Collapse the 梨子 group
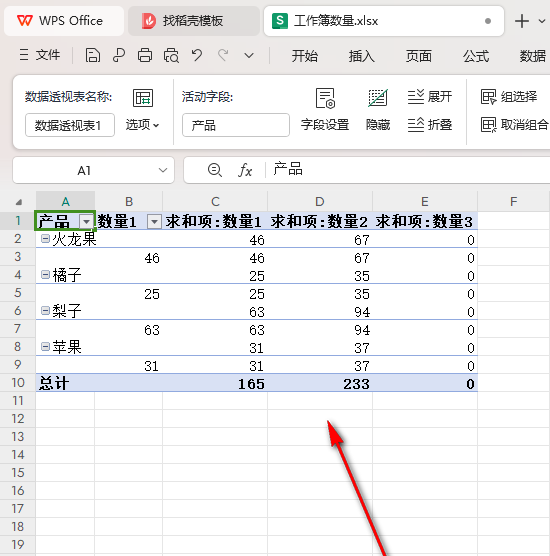Image resolution: width=550 pixels, height=556 pixels. coord(45,311)
